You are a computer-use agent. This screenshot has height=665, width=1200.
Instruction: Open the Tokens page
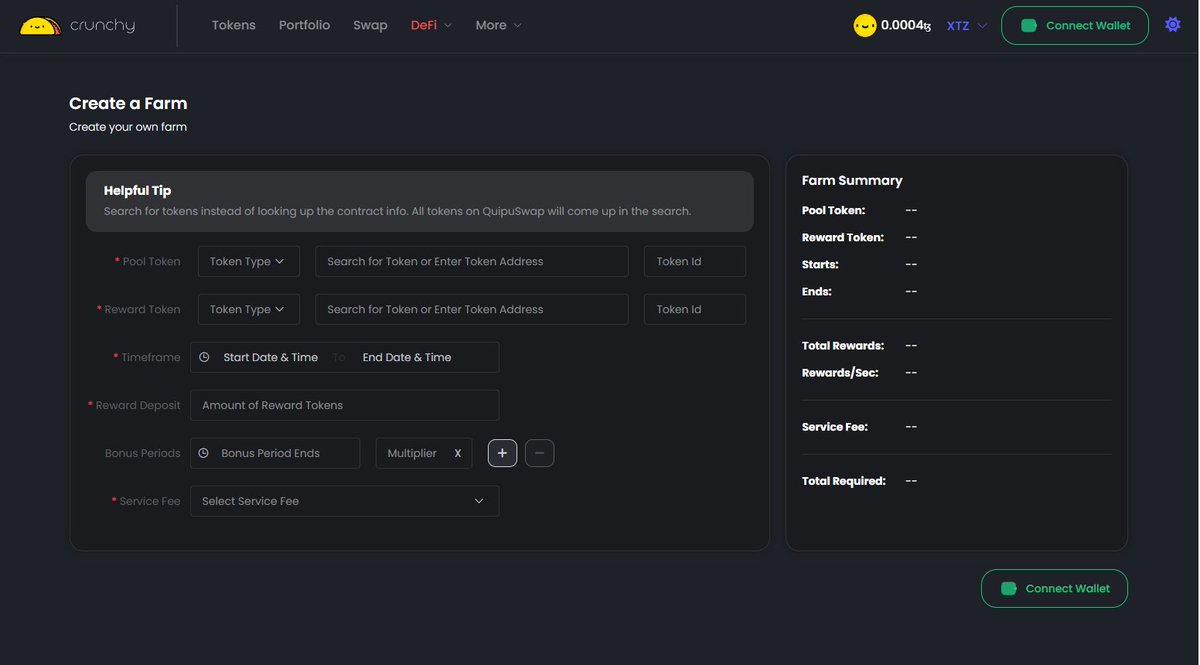point(232,24)
